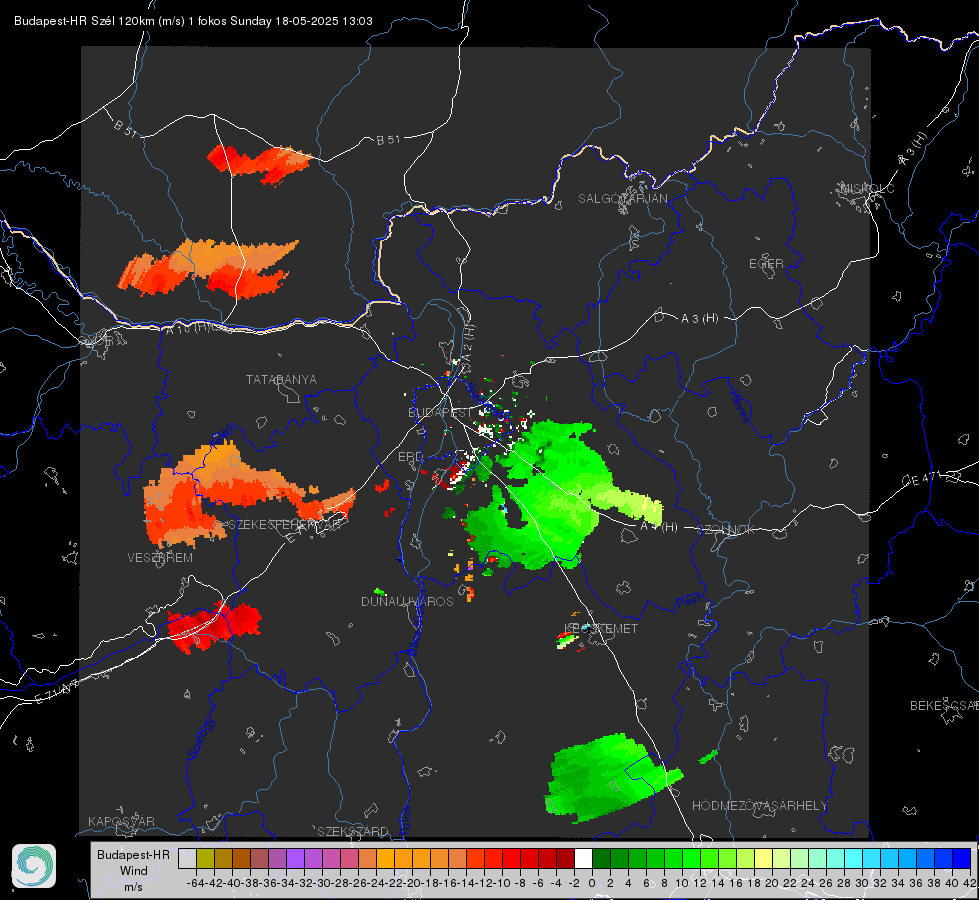Click the ERD town label
The height and width of the screenshot is (900, 979).
coord(410,457)
